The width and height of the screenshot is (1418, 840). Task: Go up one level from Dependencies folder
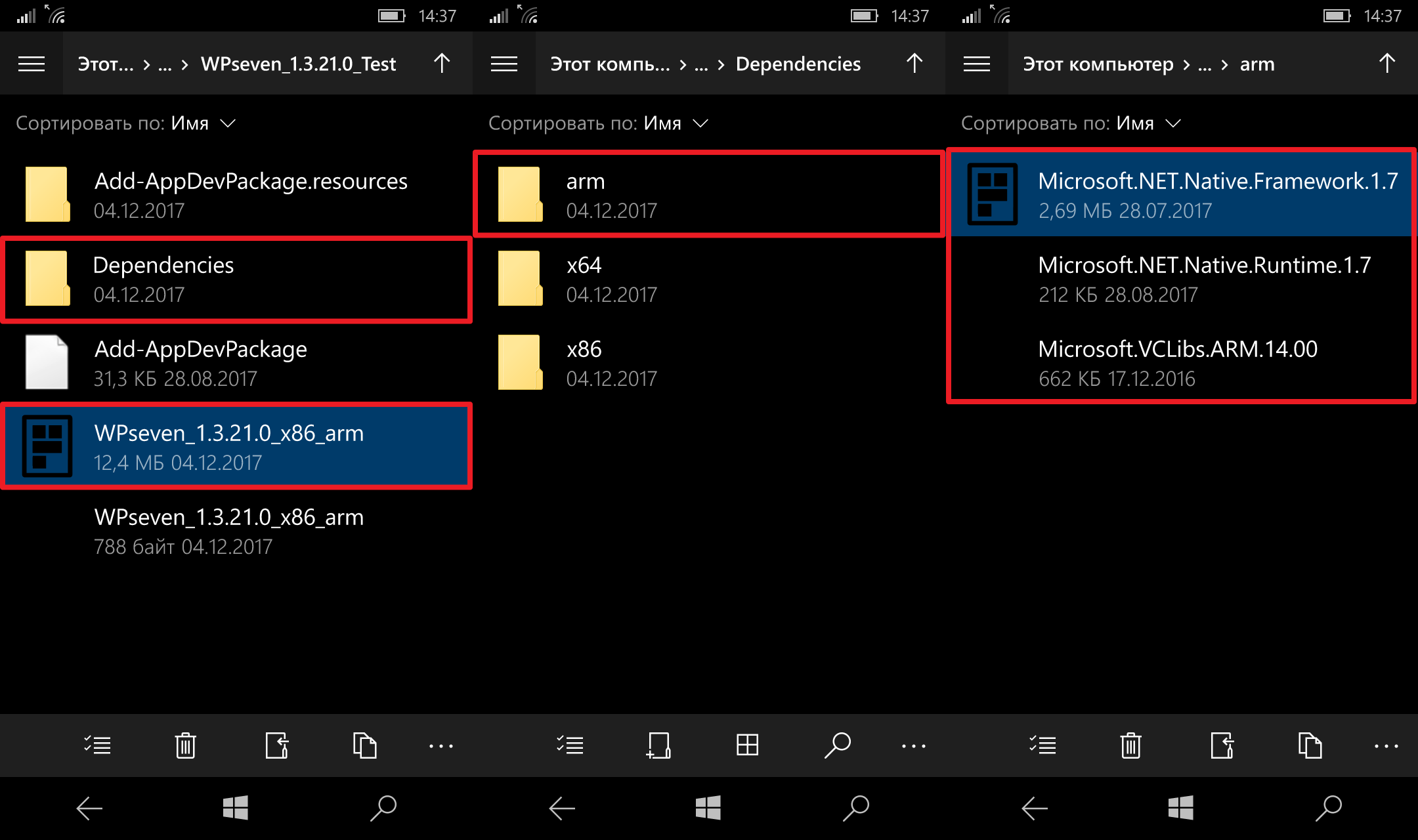point(914,64)
